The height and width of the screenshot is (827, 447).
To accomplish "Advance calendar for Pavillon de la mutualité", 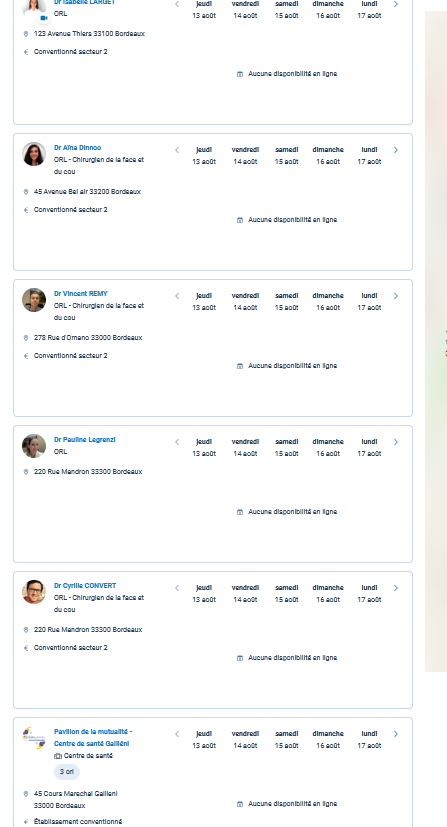I will coord(396,734).
